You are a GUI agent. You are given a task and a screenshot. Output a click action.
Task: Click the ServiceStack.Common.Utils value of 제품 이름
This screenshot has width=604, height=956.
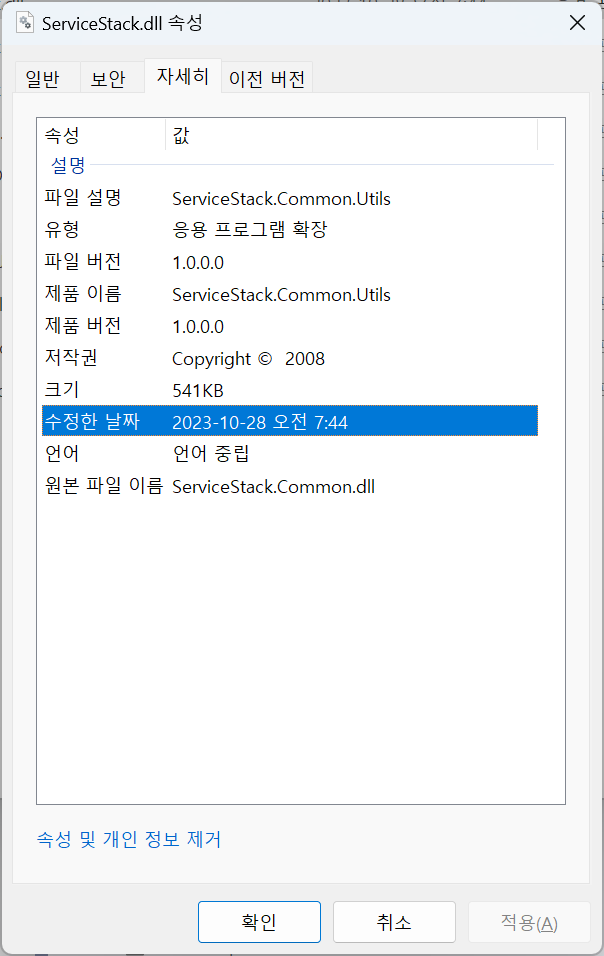pos(281,294)
